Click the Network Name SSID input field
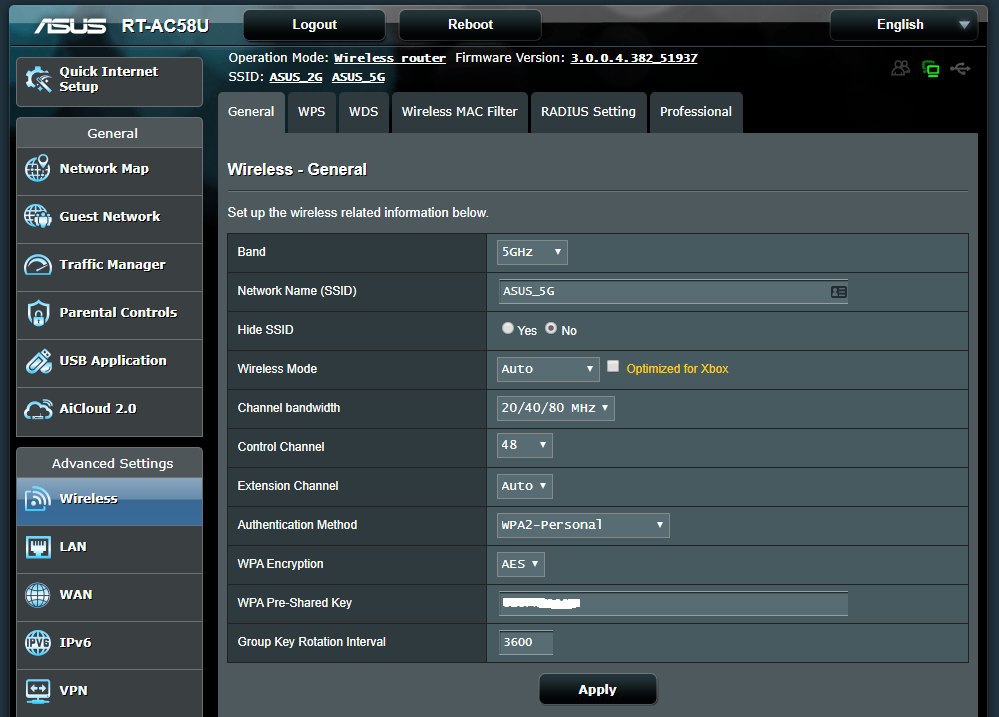Screen dimensions: 999x717 pos(673,291)
